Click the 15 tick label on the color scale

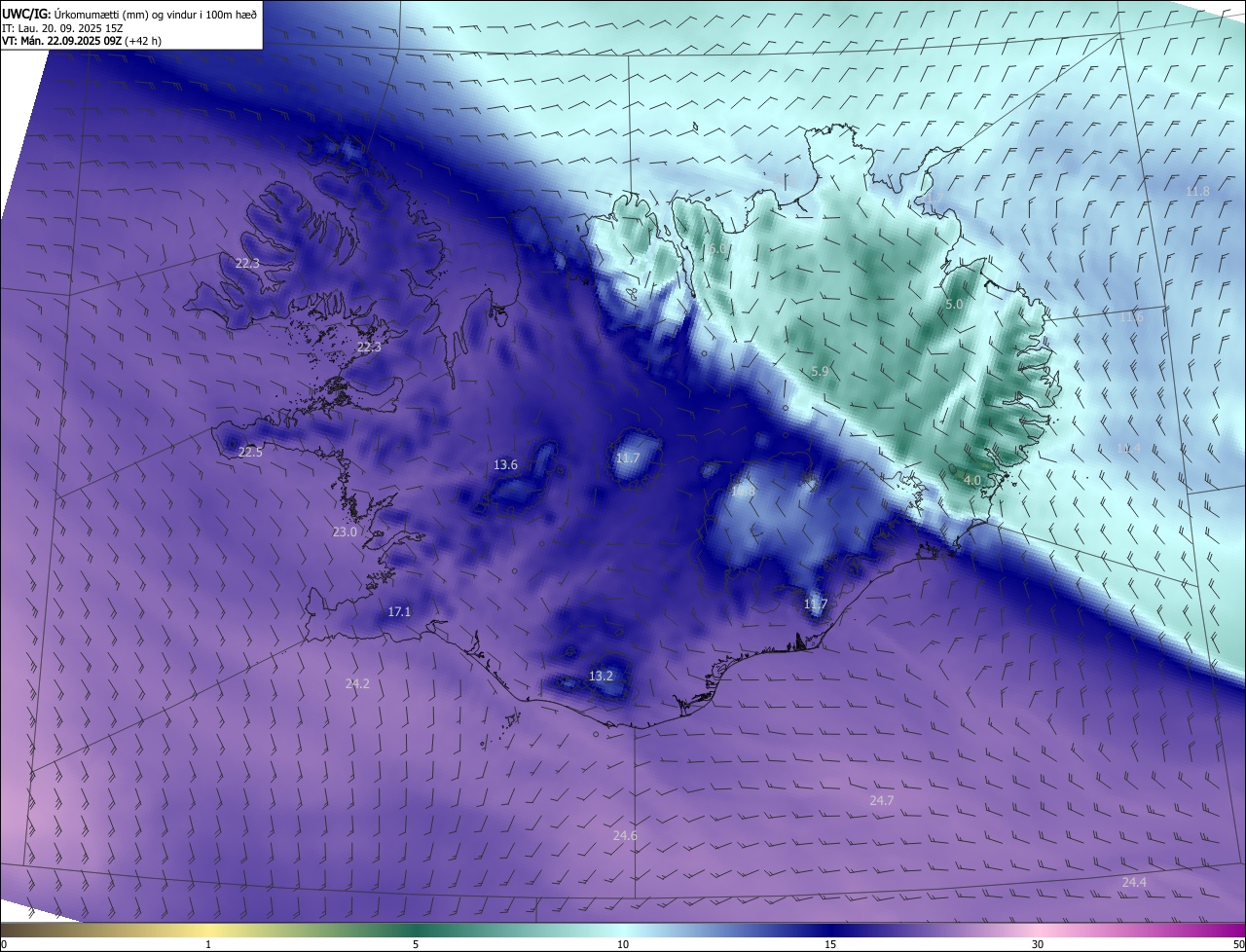click(830, 944)
